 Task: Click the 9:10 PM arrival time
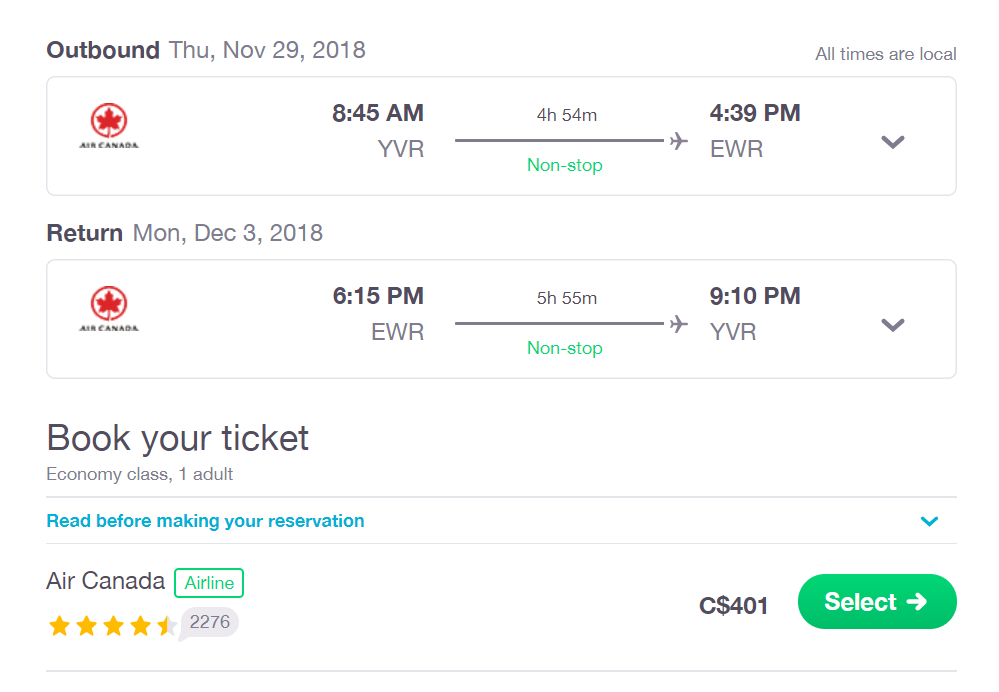[x=755, y=296]
